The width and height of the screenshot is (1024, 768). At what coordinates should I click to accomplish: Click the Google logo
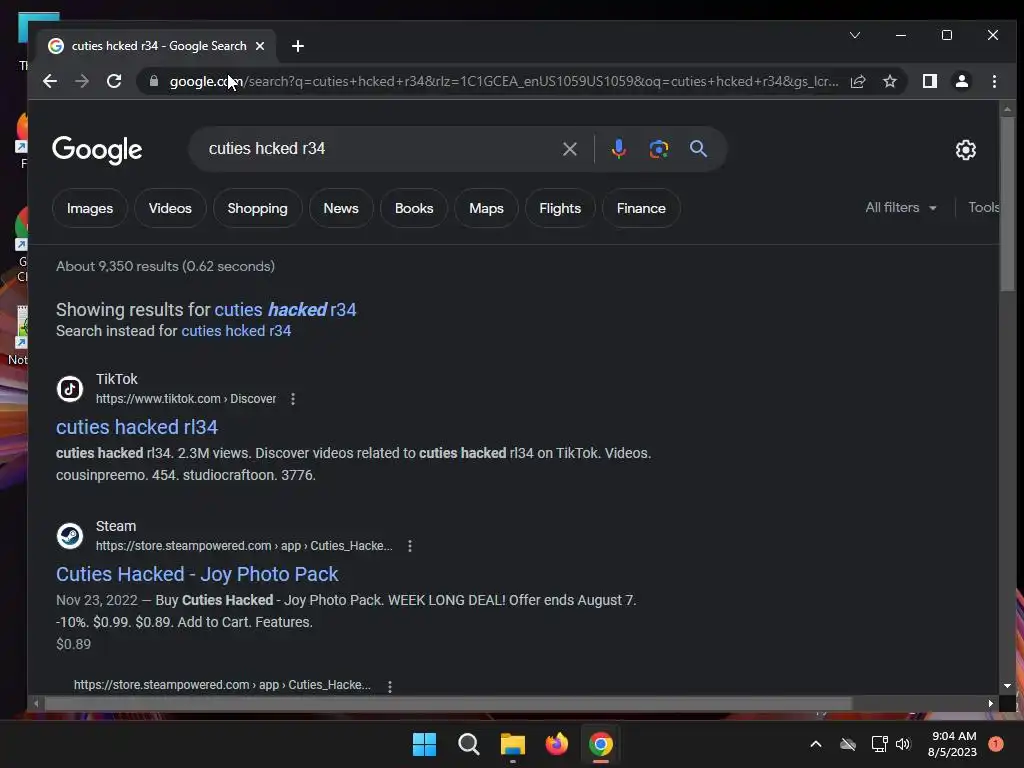tap(97, 150)
